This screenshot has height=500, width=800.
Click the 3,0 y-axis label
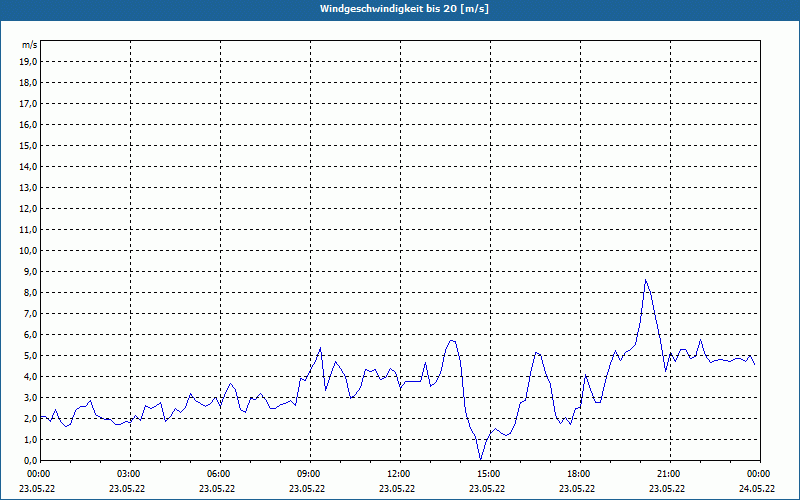31,397
